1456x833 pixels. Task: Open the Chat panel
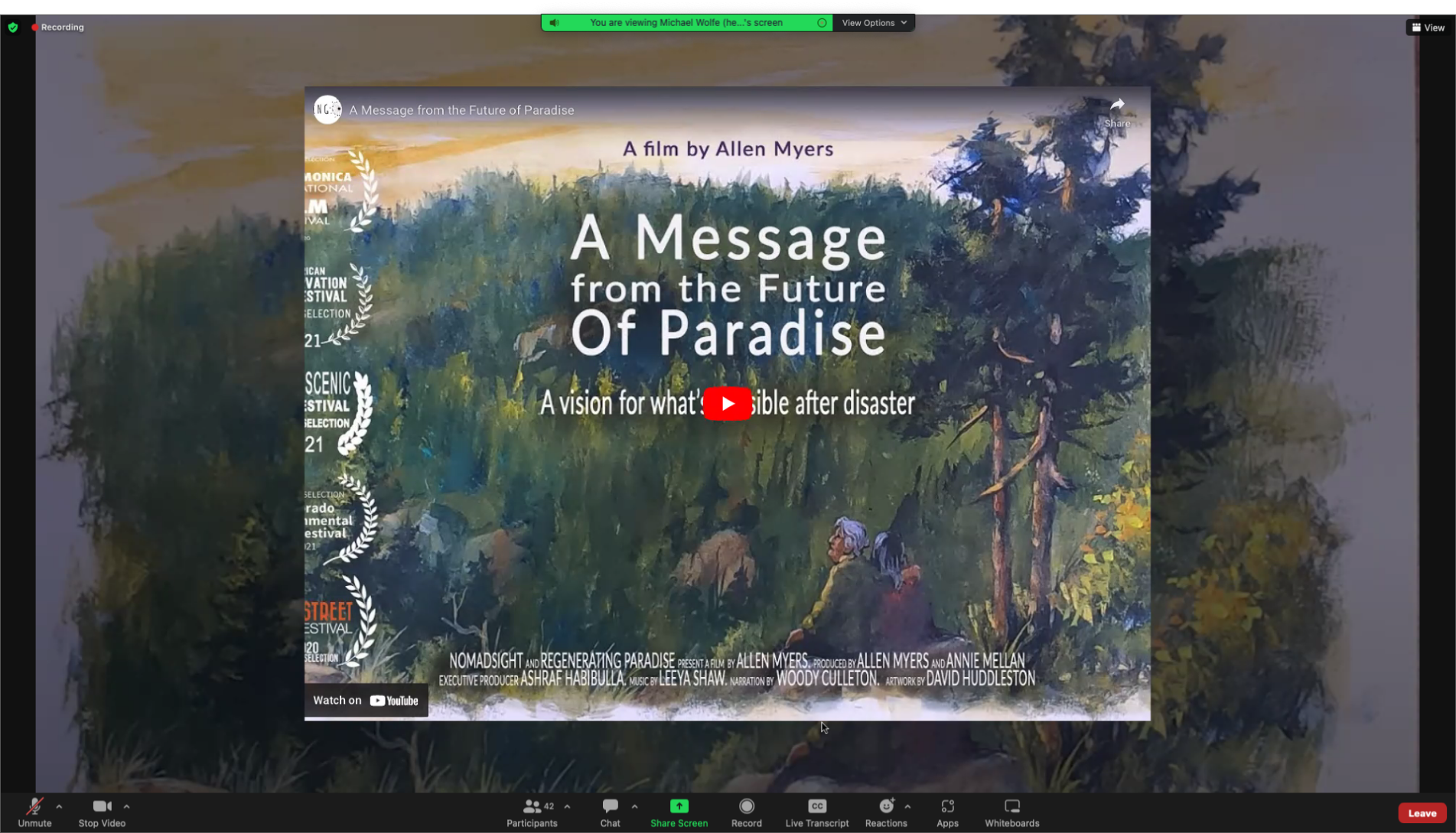(610, 812)
